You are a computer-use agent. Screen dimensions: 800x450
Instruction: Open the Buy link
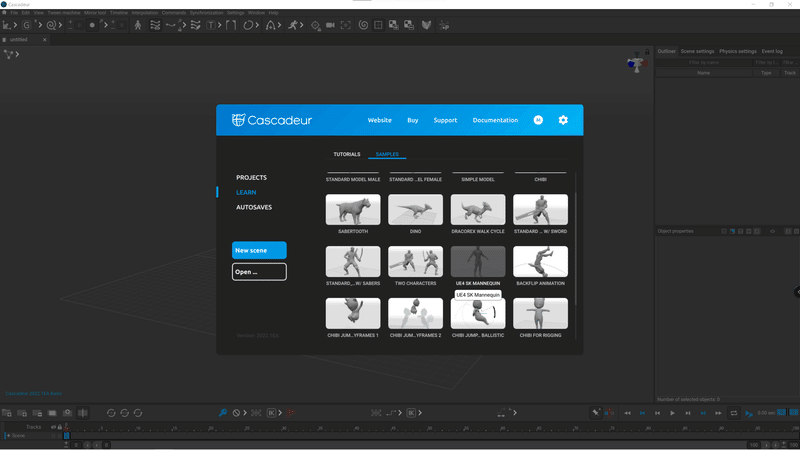413,120
